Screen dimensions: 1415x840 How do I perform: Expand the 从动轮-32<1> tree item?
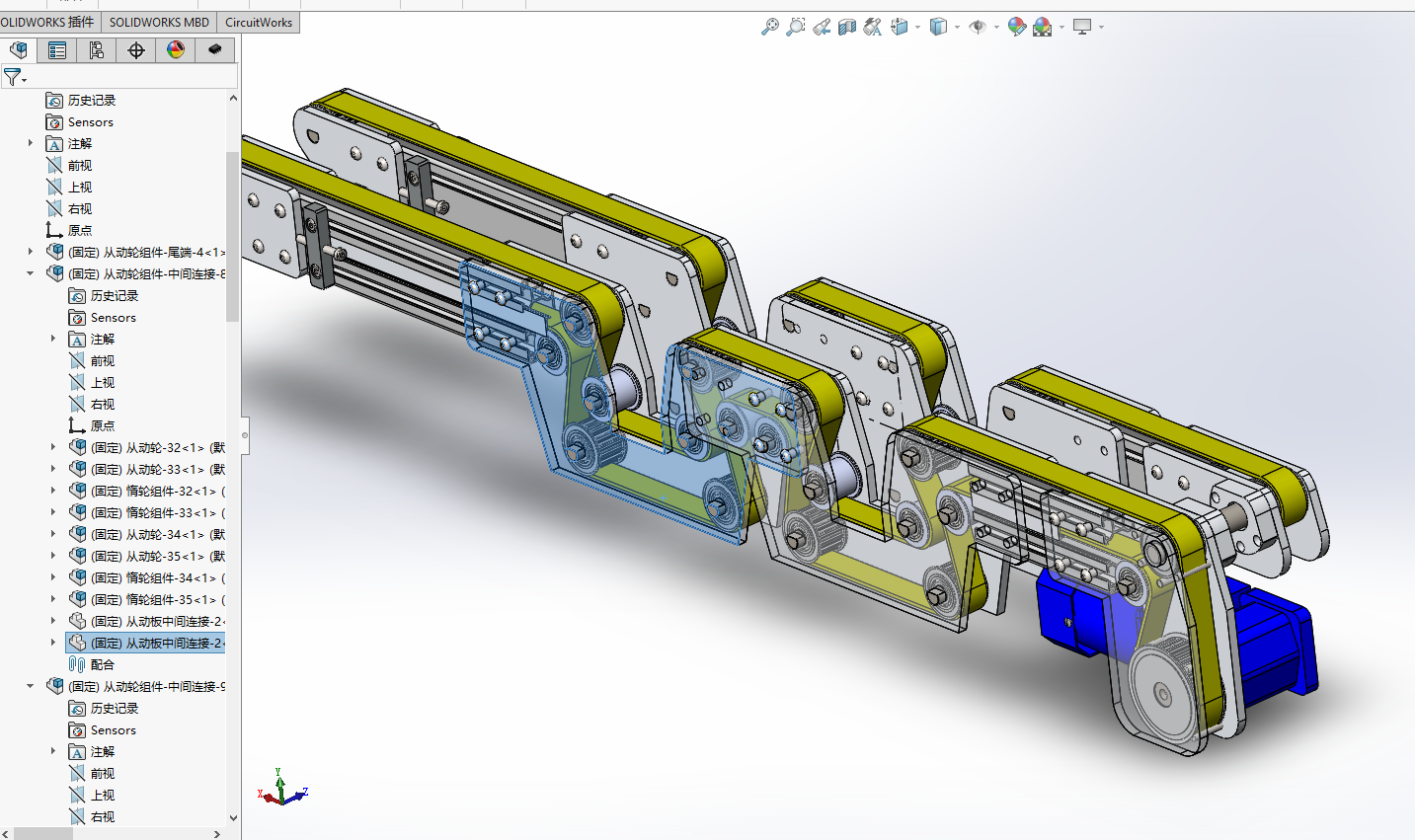tap(53, 447)
